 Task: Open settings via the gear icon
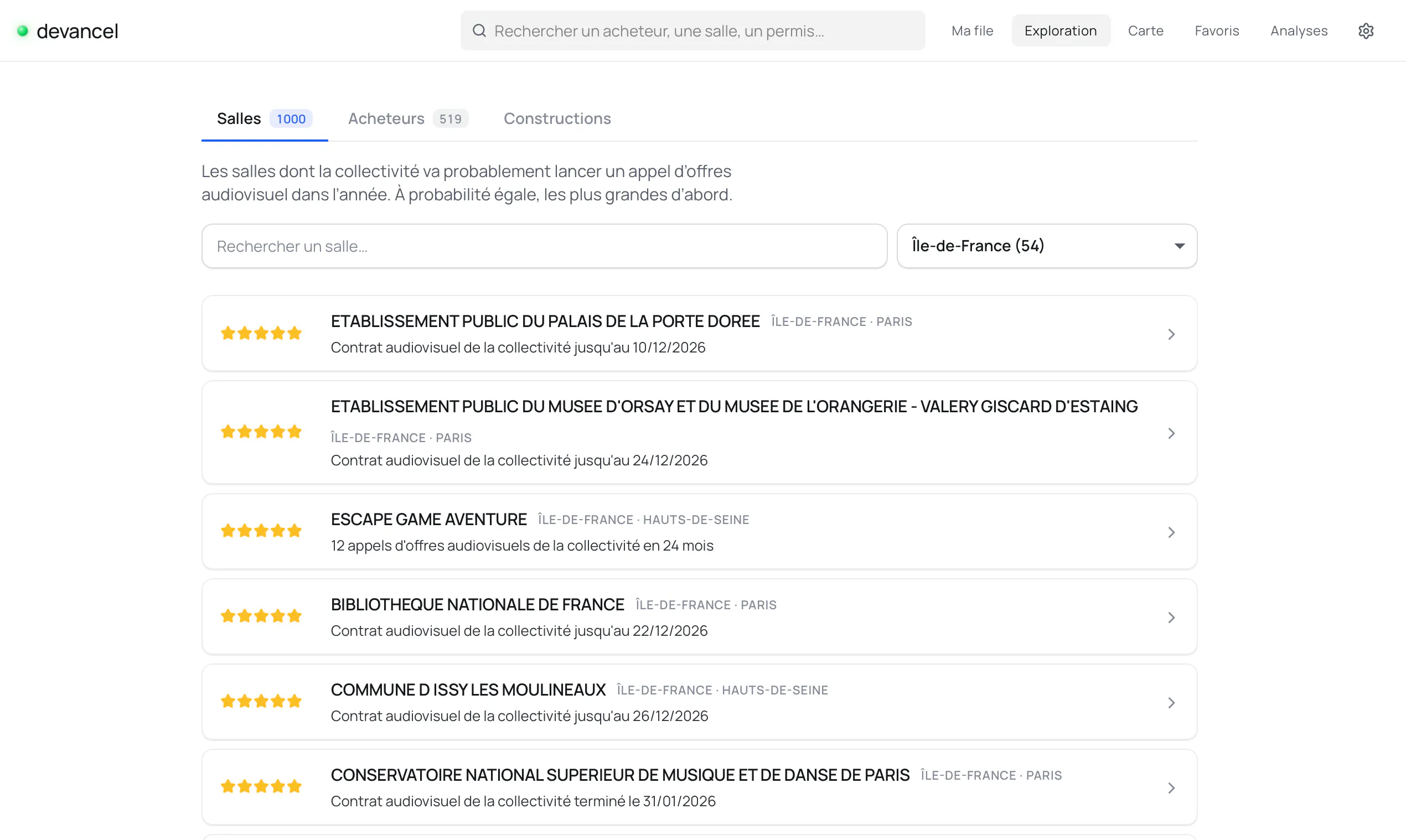coord(1366,30)
